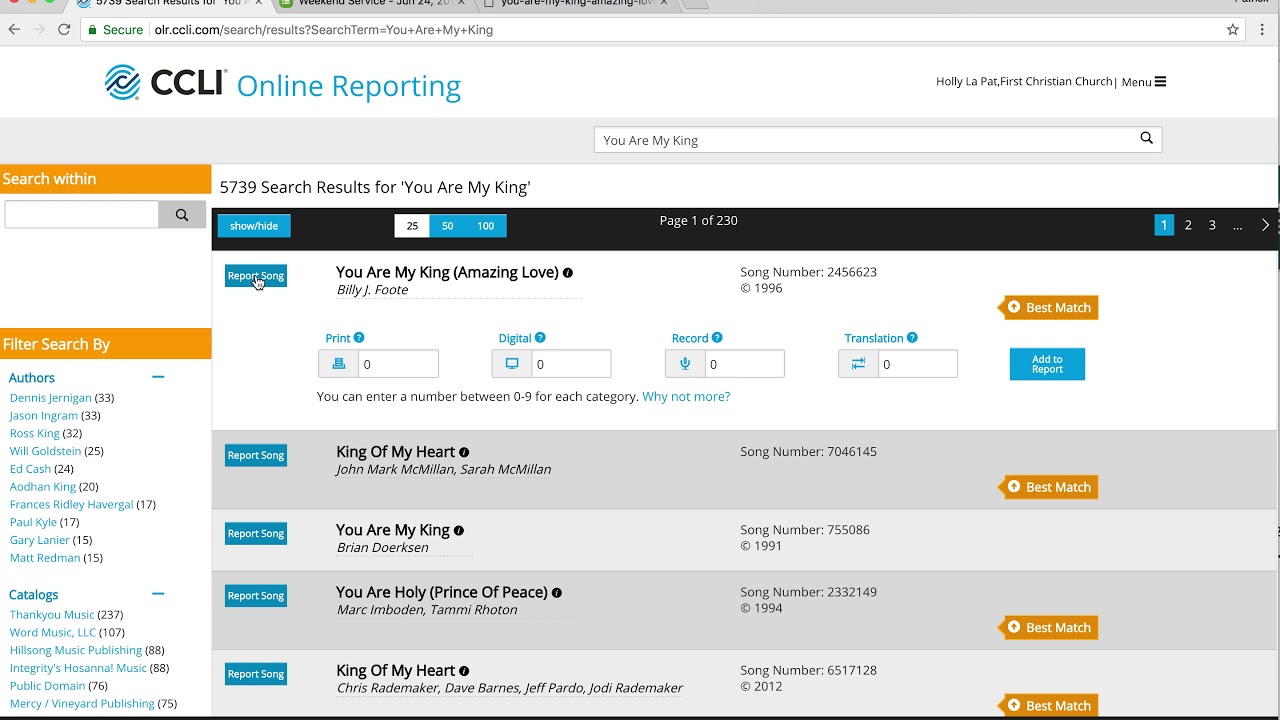The image size is (1280, 720).
Task: Show 50 results per page
Action: click(x=447, y=226)
